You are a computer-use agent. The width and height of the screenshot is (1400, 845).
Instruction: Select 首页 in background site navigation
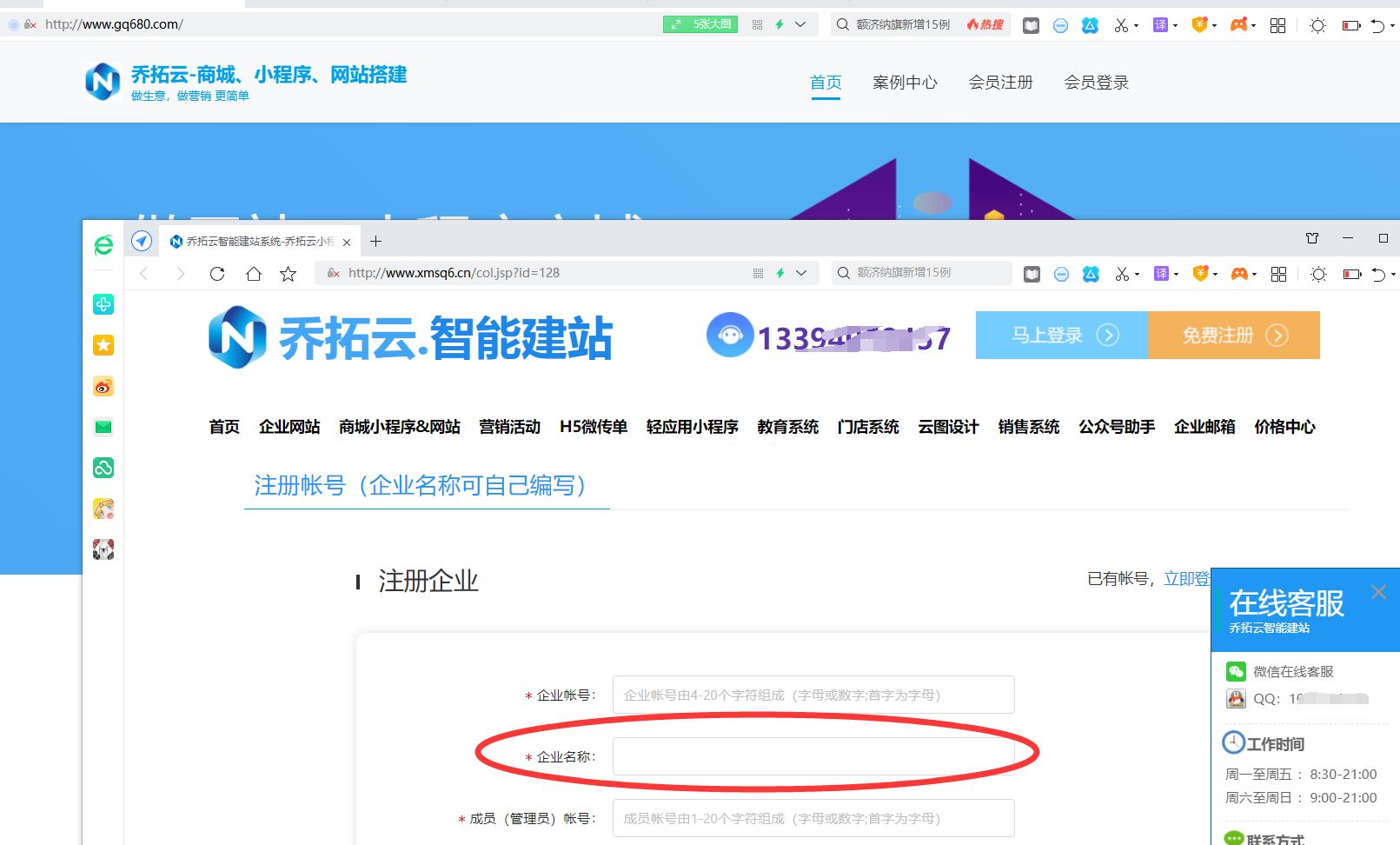point(826,83)
